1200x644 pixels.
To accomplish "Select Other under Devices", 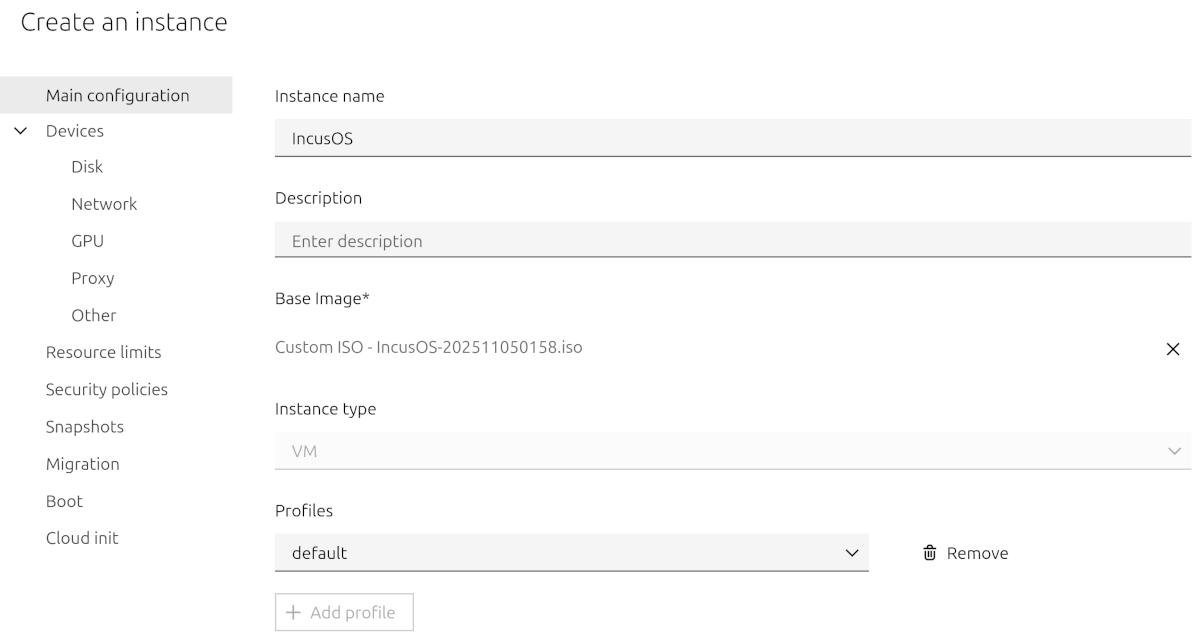I will pyautogui.click(x=93, y=315).
